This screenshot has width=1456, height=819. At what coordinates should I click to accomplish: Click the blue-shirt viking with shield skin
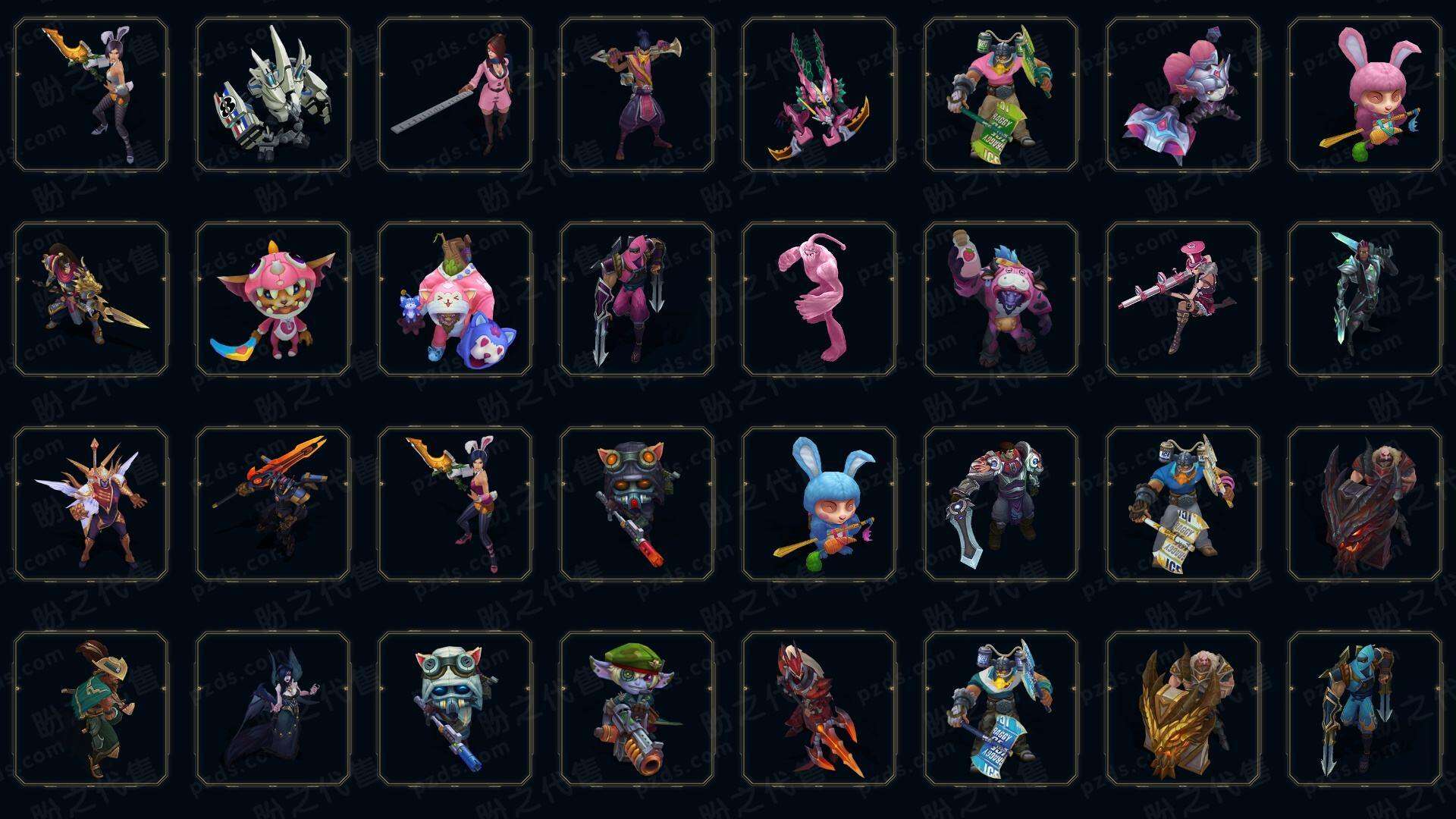pos(1183,504)
